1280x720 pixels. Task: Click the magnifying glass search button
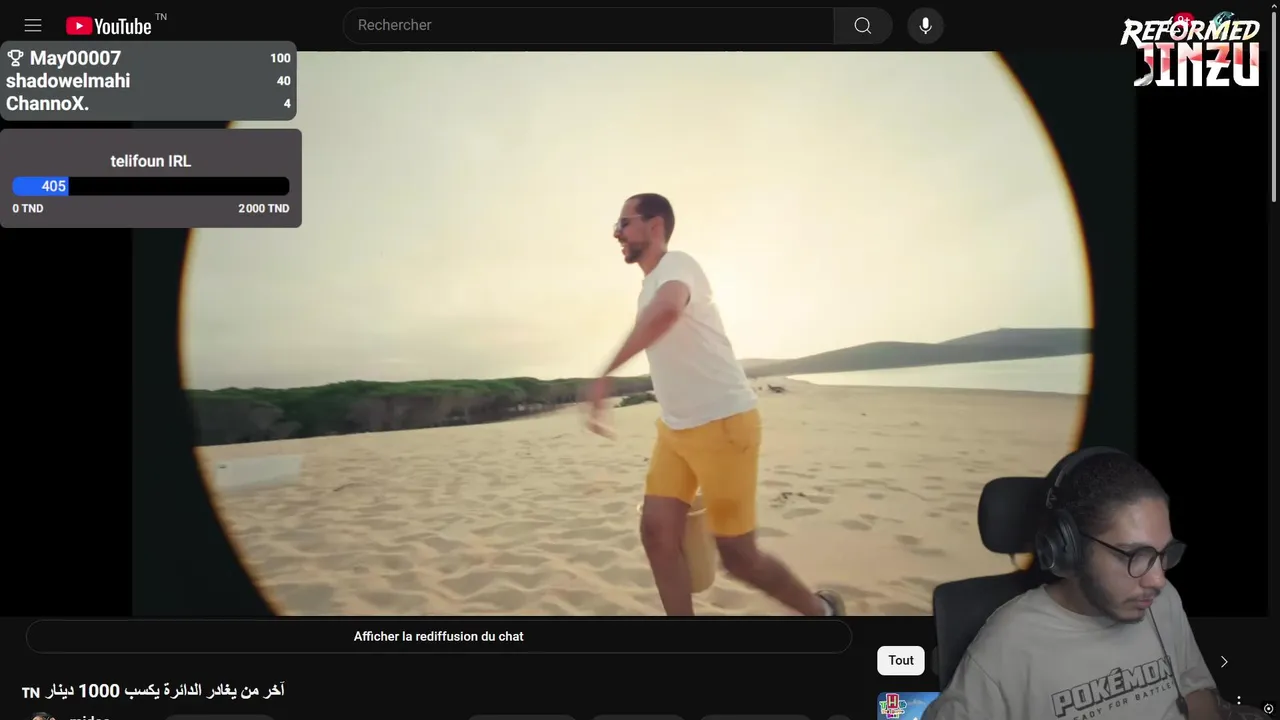click(863, 25)
